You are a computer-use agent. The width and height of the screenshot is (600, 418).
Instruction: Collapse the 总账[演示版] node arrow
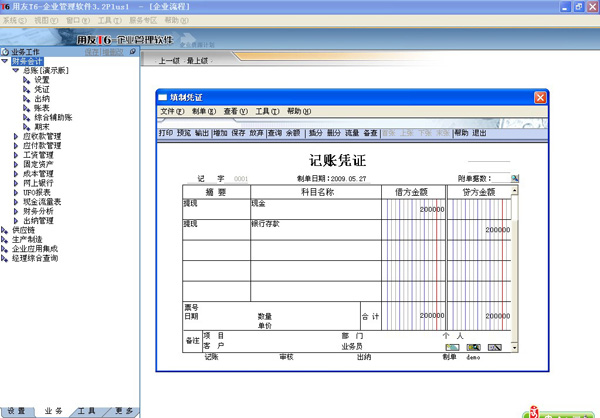[x=16, y=70]
